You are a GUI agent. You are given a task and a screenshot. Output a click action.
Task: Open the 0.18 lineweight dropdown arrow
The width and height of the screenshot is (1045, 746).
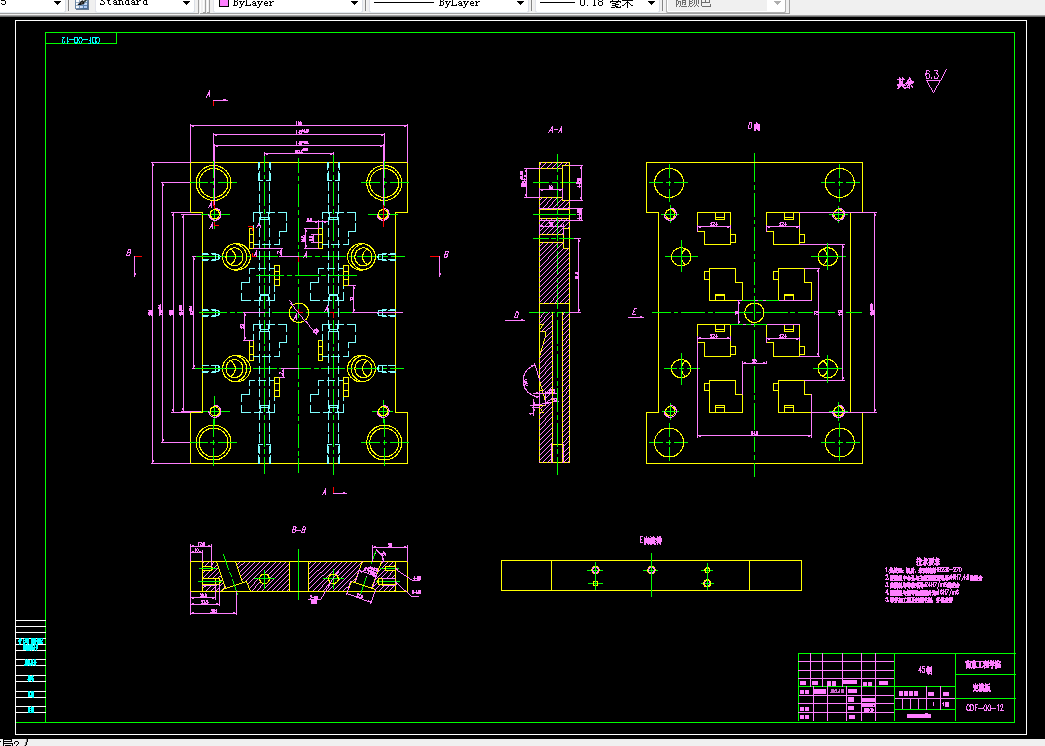coord(652,4)
